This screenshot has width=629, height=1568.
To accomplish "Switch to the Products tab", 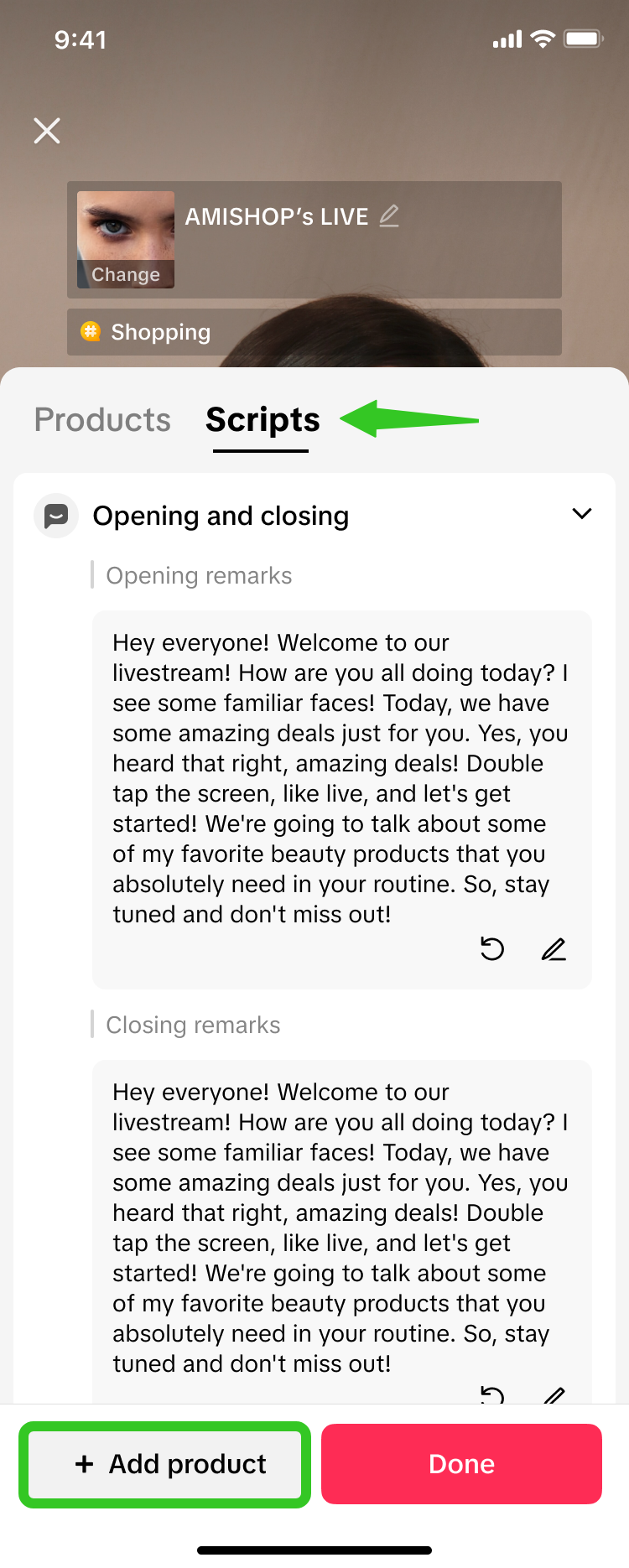I will (102, 419).
